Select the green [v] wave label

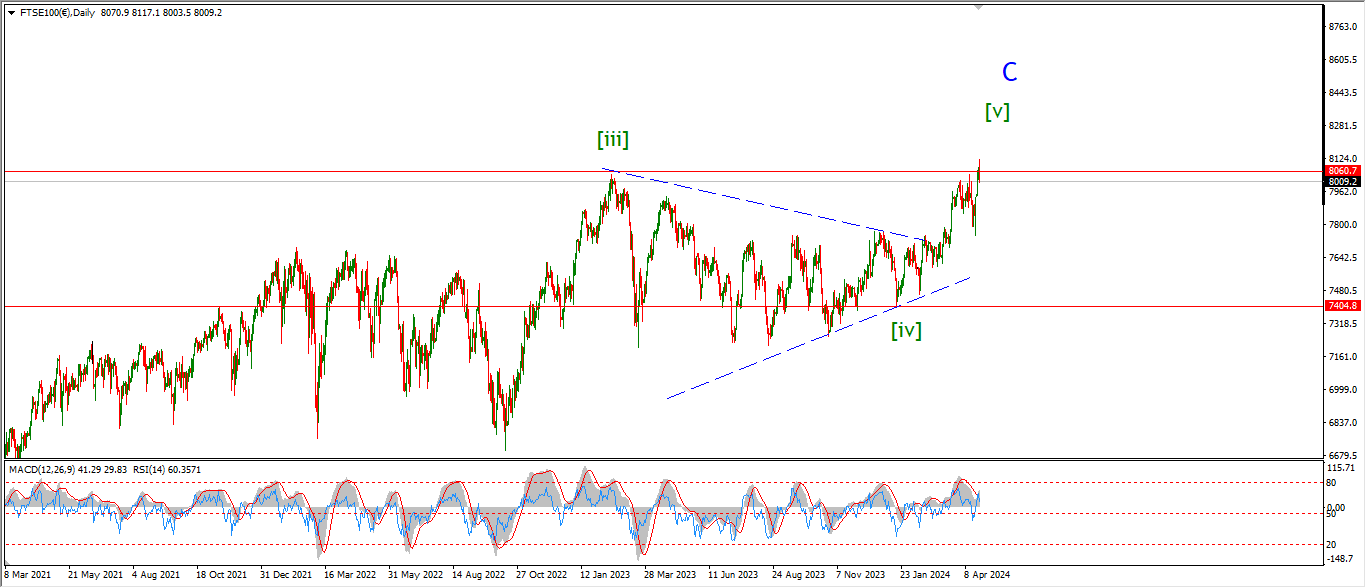coord(997,111)
